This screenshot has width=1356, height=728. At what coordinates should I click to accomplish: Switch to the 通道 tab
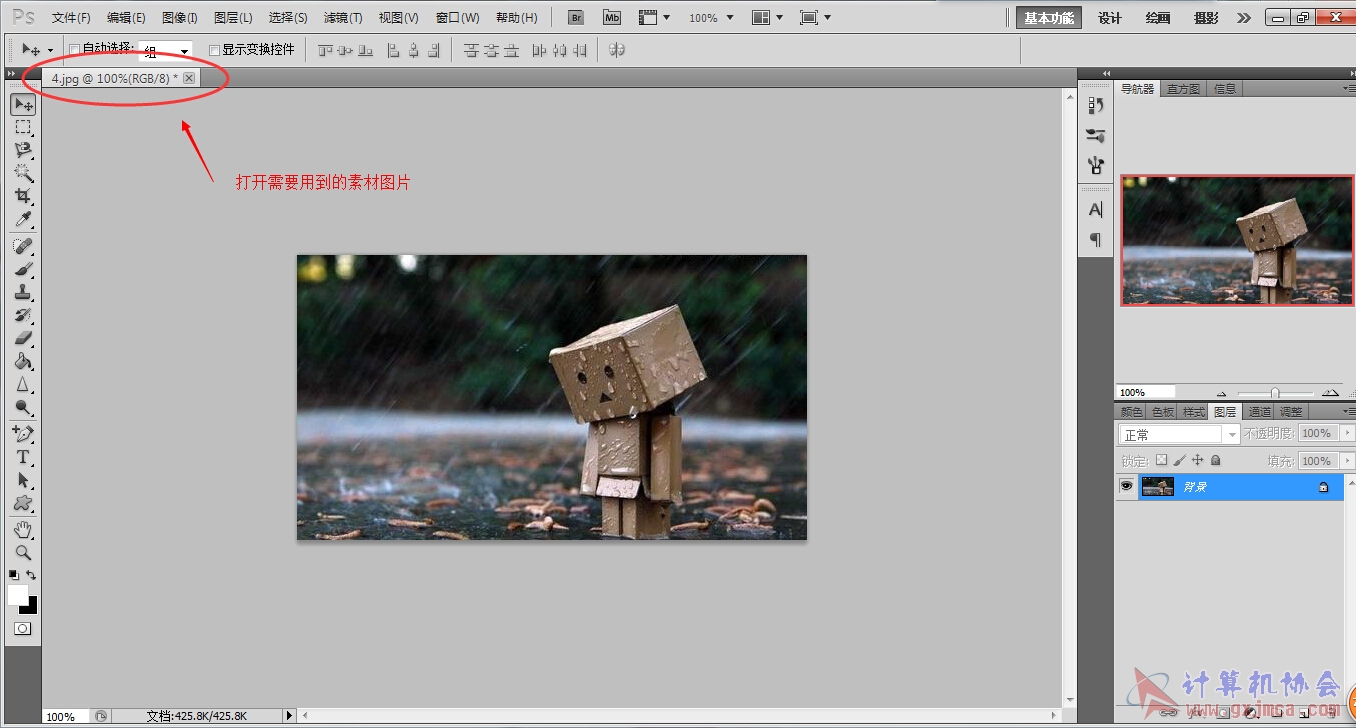point(1259,412)
